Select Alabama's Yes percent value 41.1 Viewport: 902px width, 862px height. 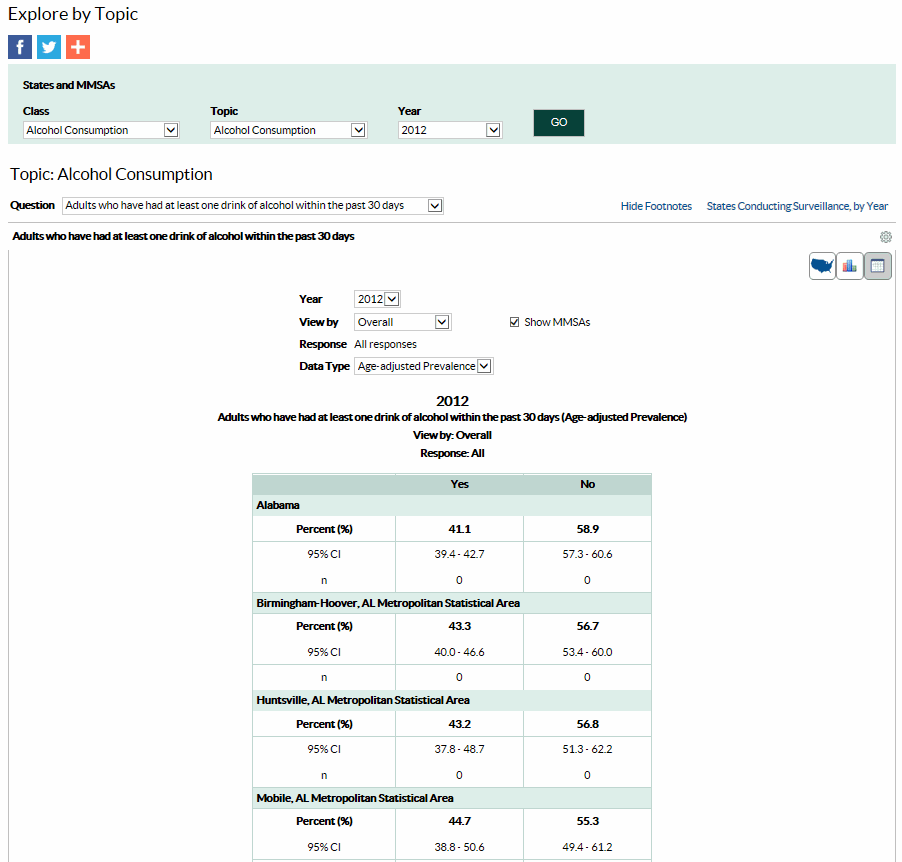[x=459, y=528]
